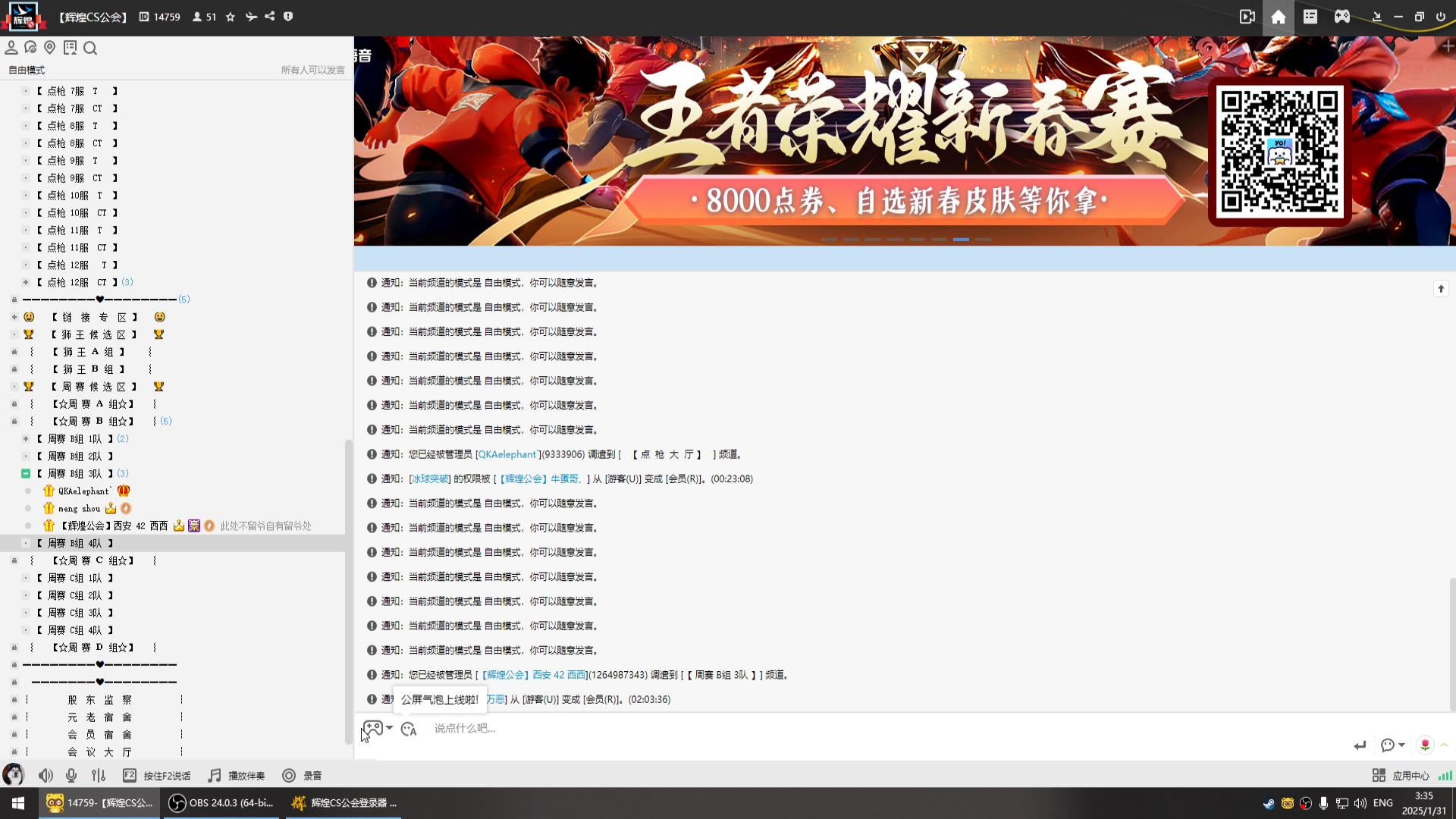Viewport: 1456px width, 819px height.
Task: Click the send enter-arrow icon
Action: [x=1360, y=745]
